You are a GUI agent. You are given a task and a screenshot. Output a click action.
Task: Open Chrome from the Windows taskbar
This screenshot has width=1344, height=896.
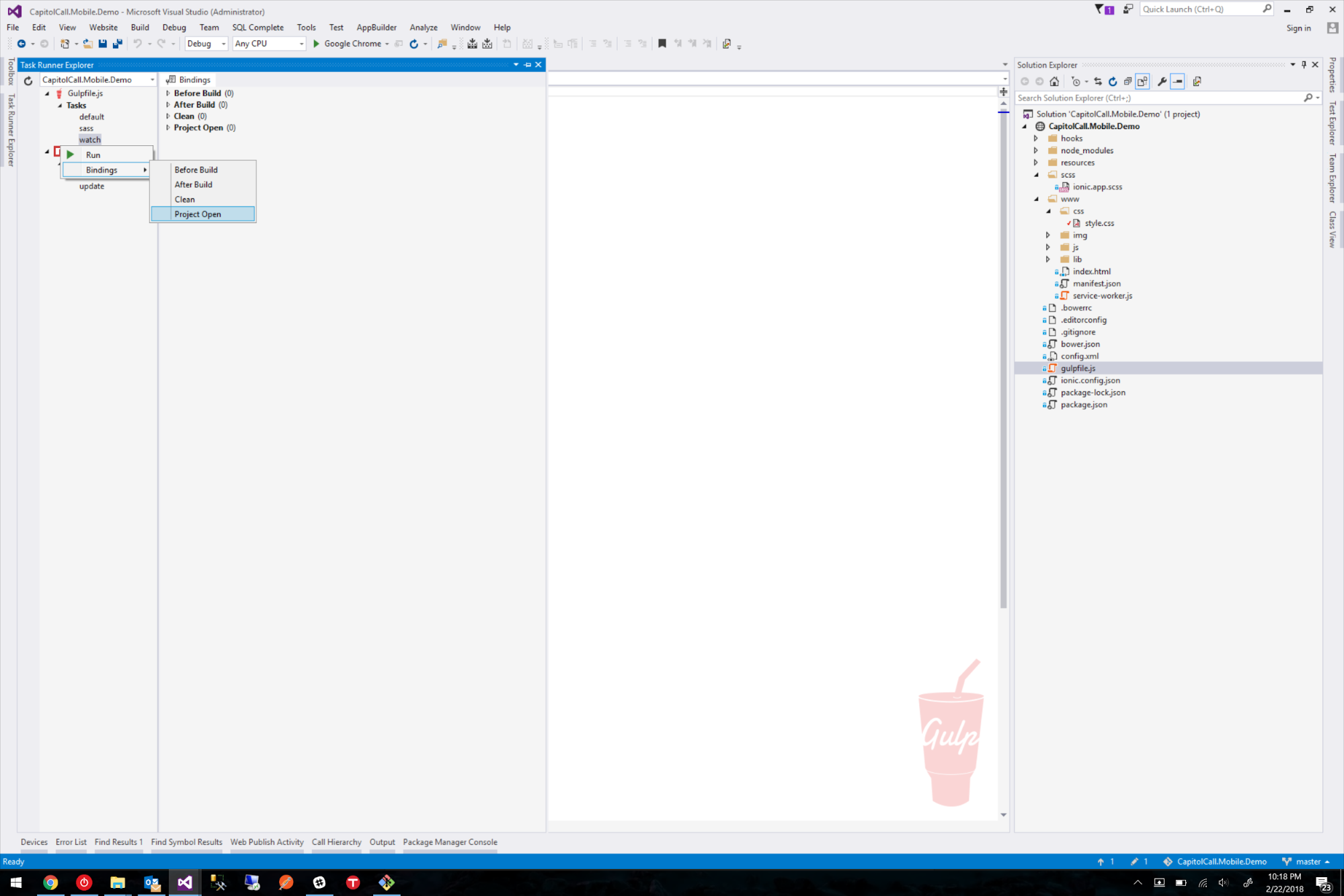[50, 882]
